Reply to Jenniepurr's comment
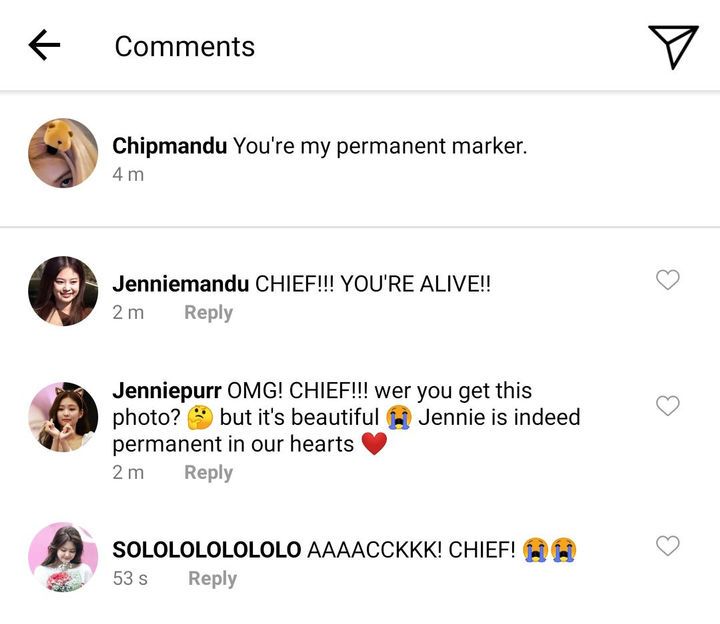The width and height of the screenshot is (720, 624). pyautogui.click(x=208, y=472)
